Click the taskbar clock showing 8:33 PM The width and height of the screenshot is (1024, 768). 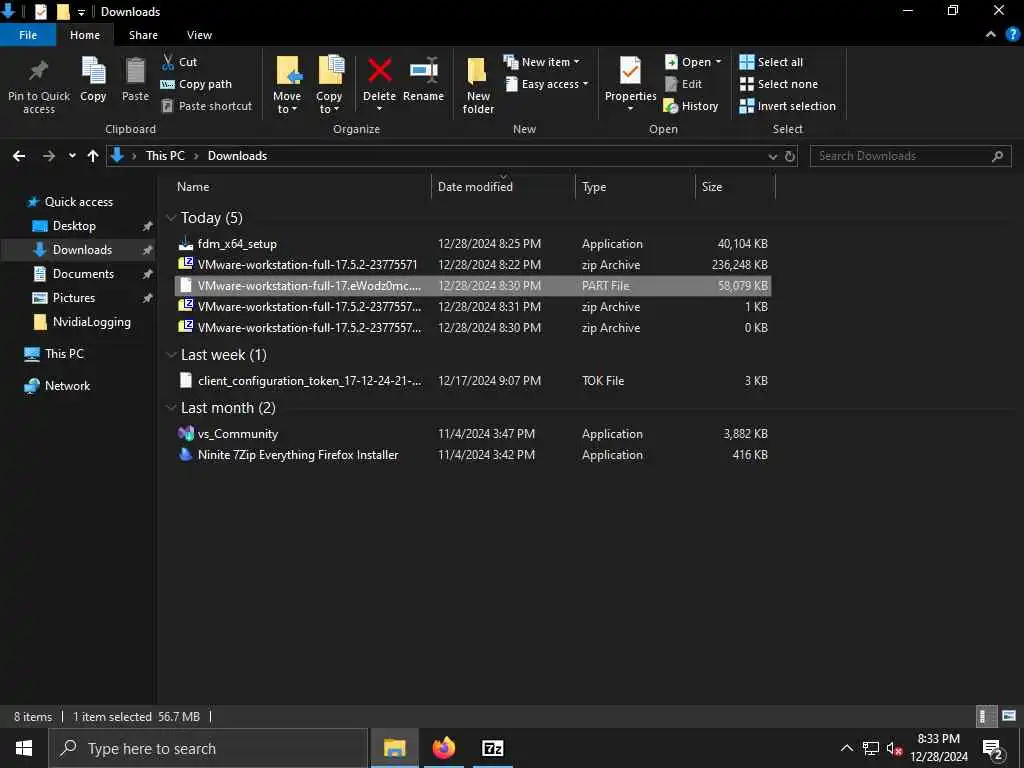(938, 748)
